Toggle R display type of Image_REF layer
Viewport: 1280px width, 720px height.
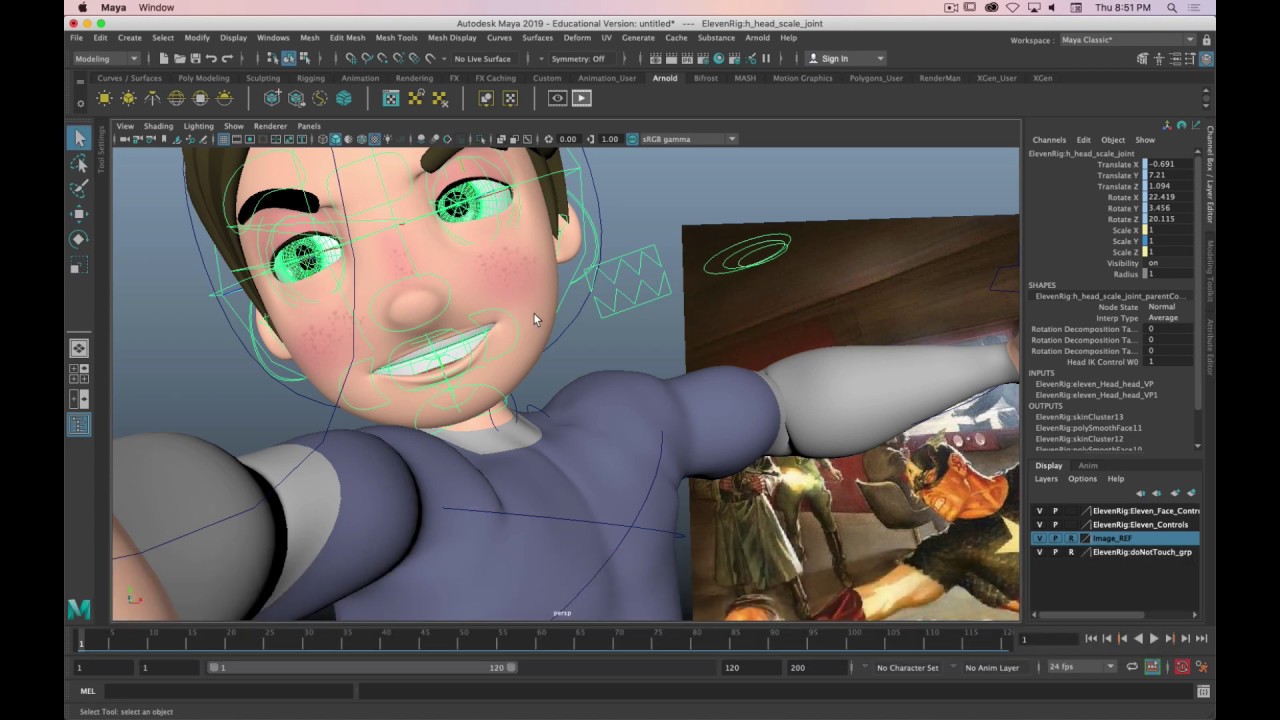(1071, 538)
